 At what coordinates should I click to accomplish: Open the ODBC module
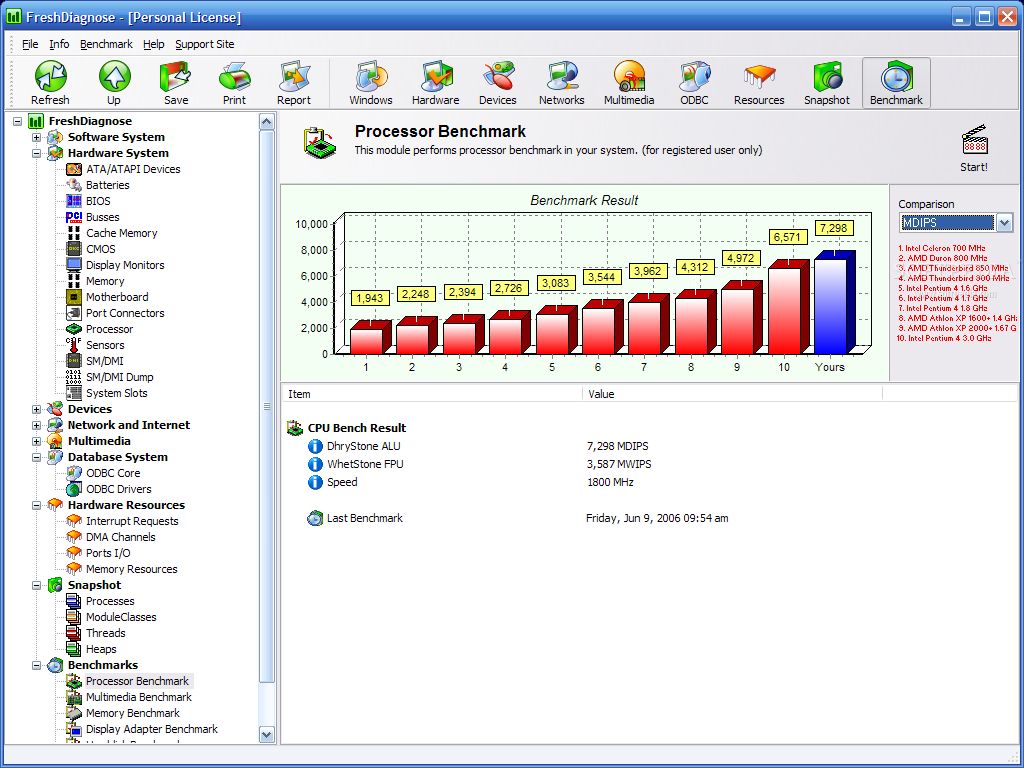[693, 80]
